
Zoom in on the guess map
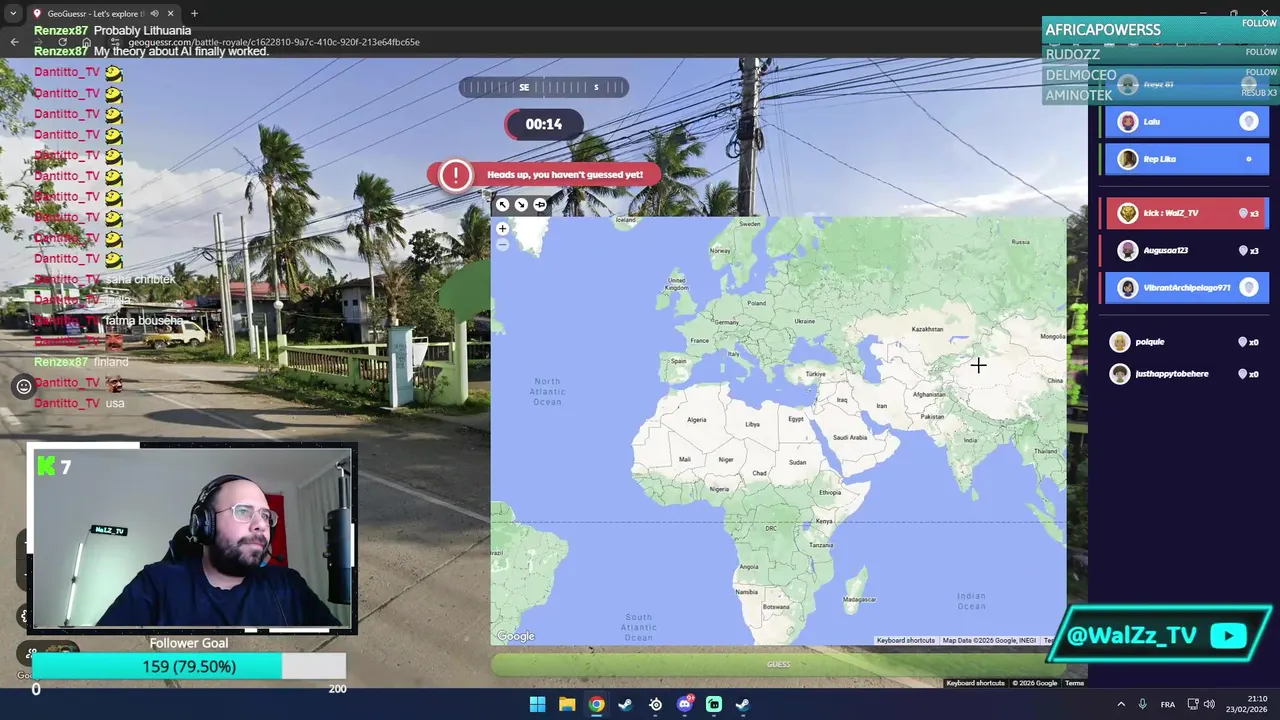click(503, 229)
